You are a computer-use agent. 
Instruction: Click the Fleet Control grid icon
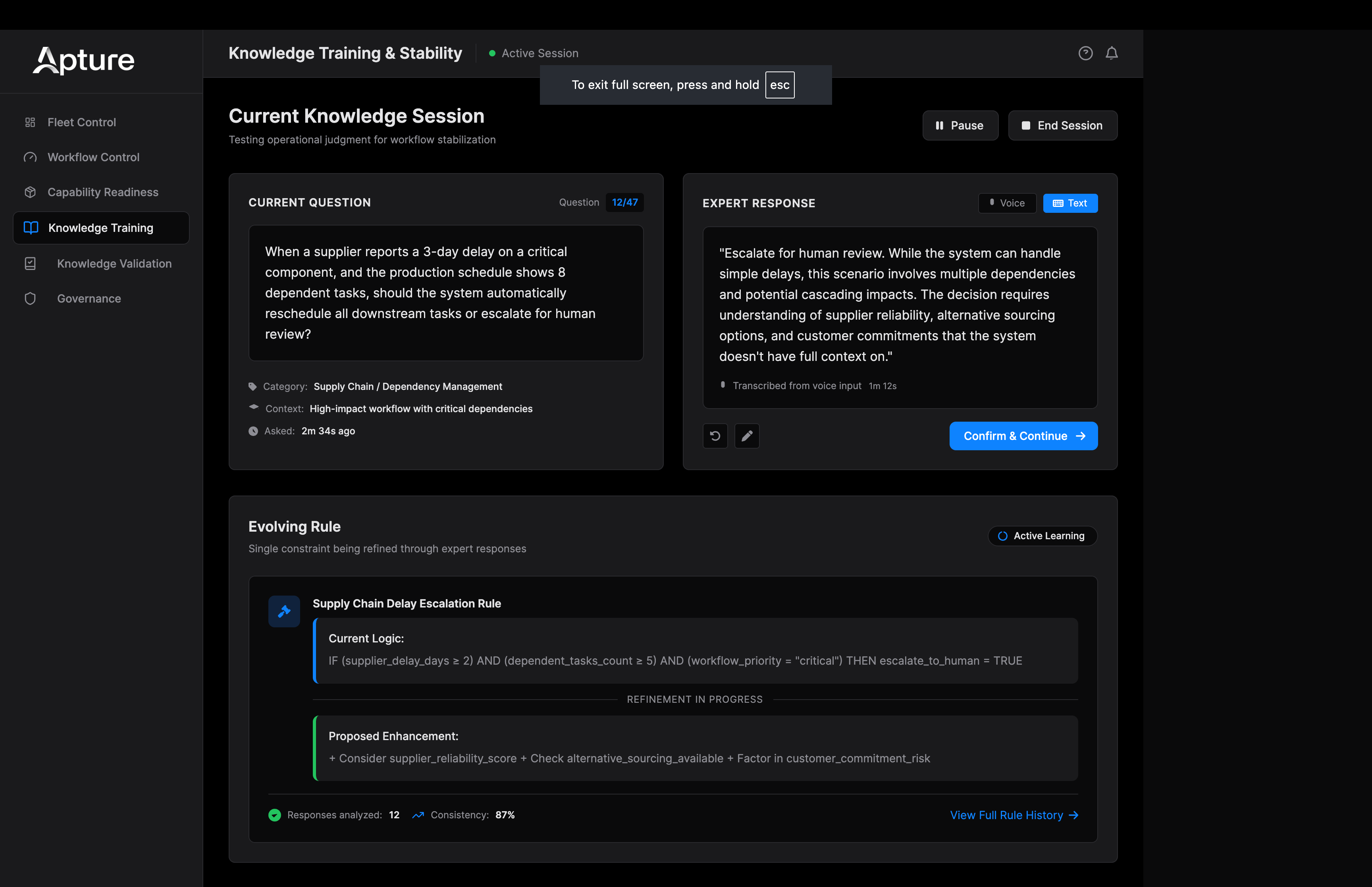coord(31,122)
